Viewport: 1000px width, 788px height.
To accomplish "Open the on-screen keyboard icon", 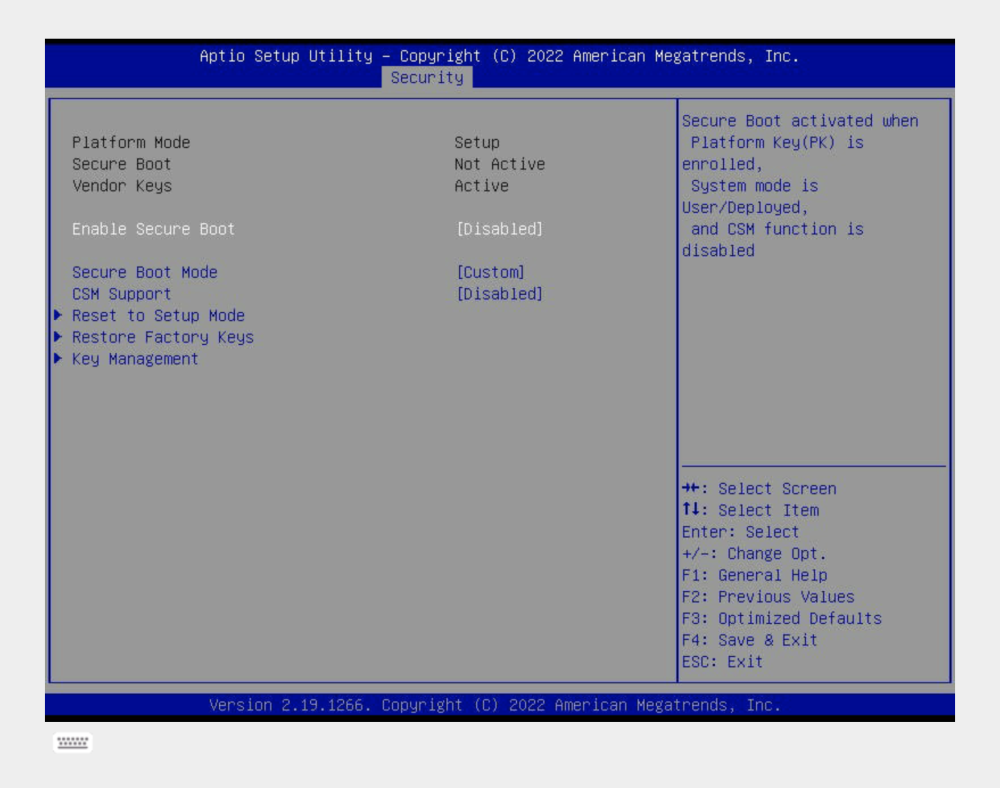I will point(73,742).
